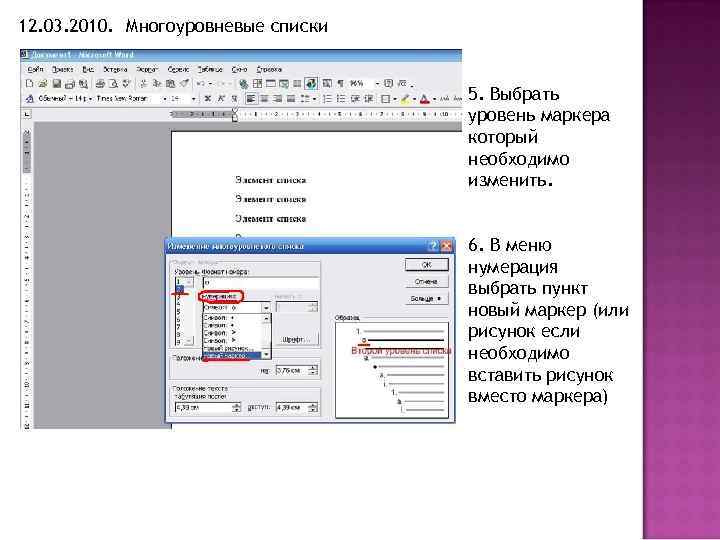Open the Файл menu
Viewport: 720px width, 540px height.
click(35, 70)
